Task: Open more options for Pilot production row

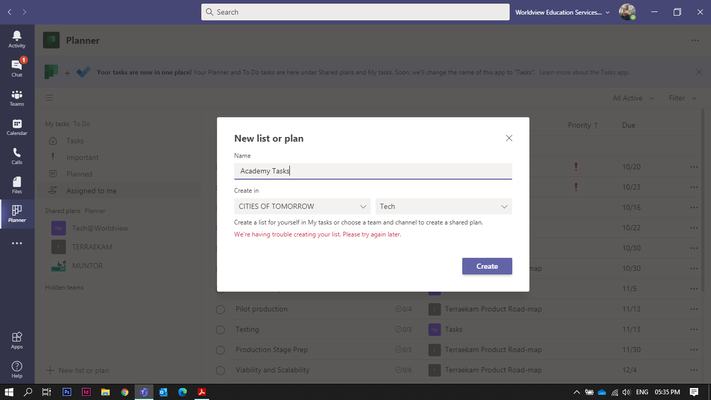Action: [x=694, y=309]
